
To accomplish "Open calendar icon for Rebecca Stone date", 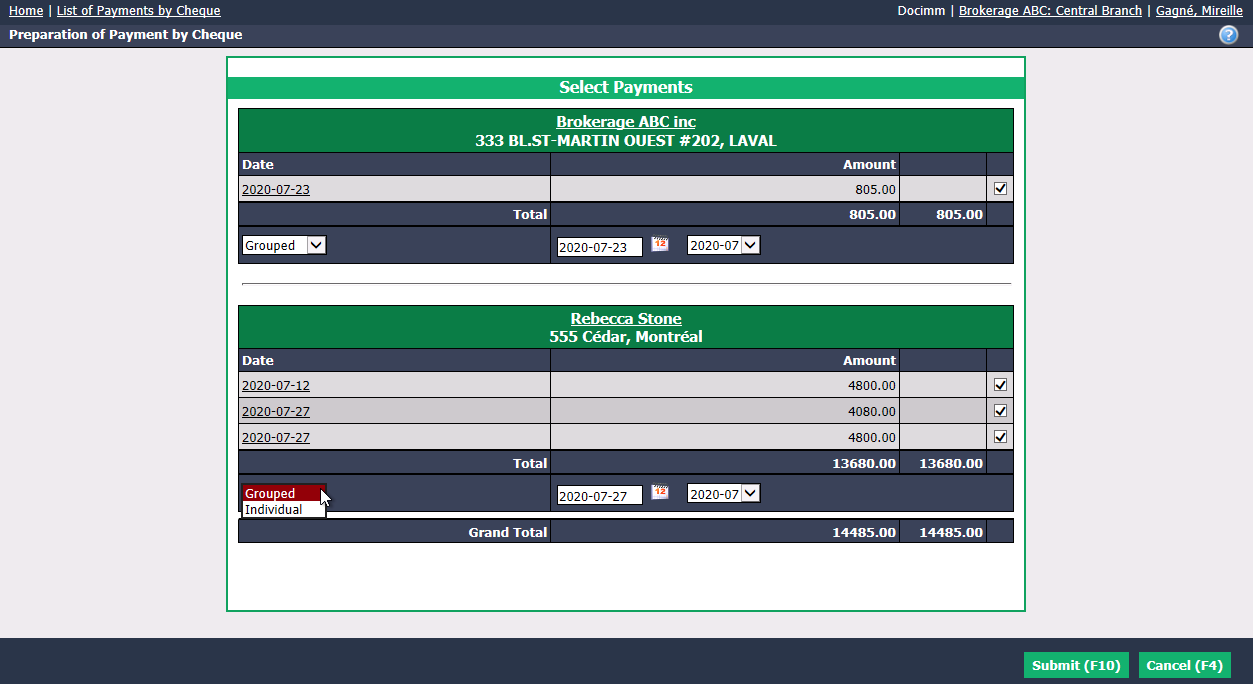I will coord(660,491).
